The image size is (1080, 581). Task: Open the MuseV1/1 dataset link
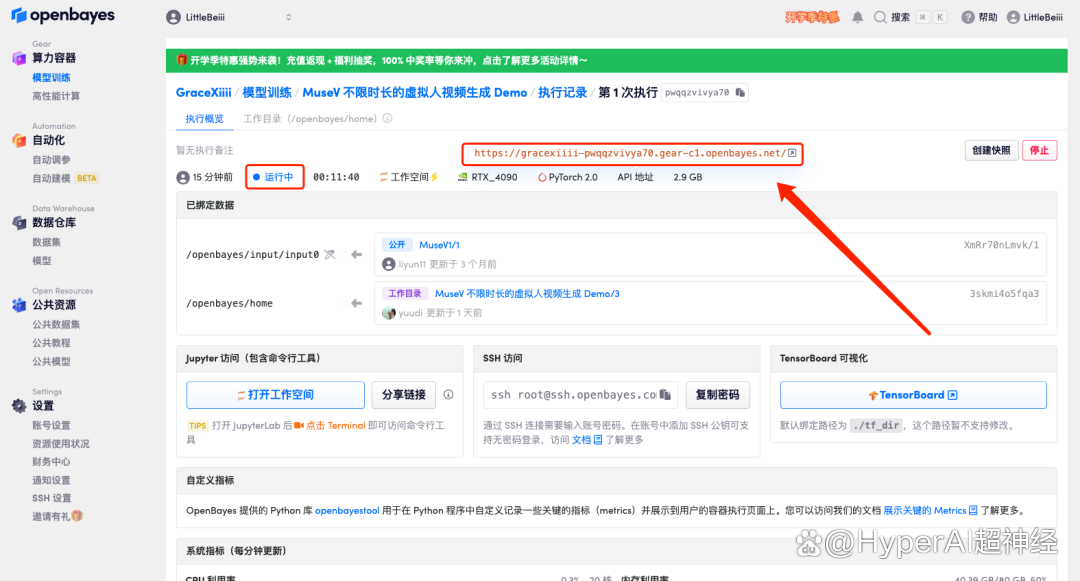tap(439, 244)
